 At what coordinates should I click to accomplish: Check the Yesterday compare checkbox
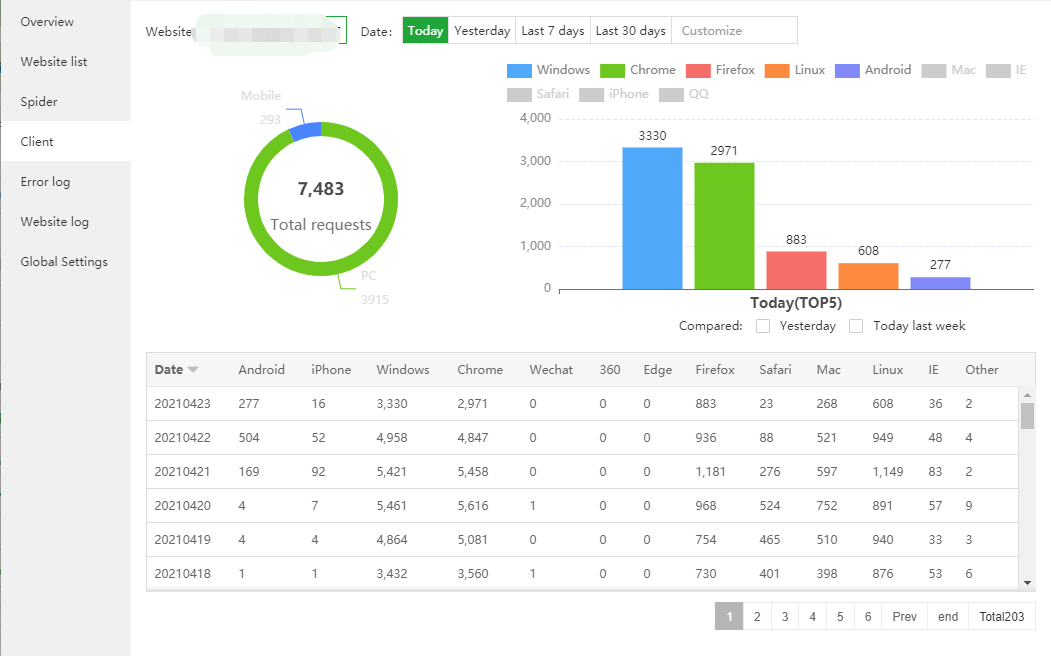point(763,326)
